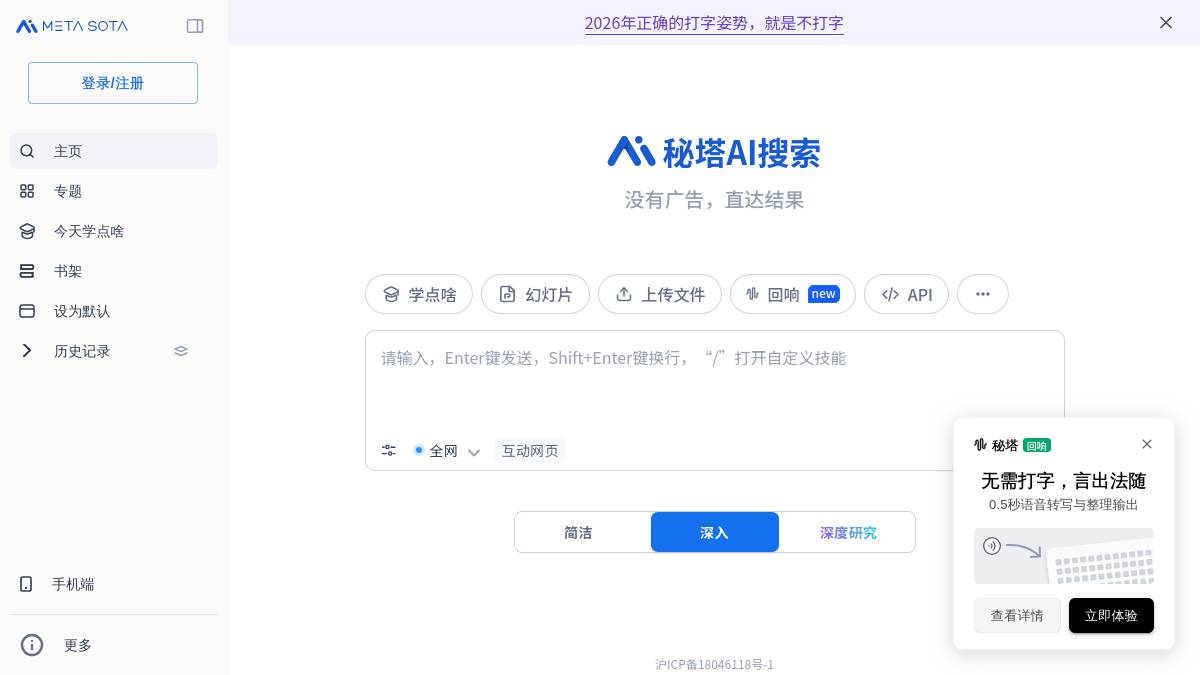Open 回响 new feature button
Screen dimensions: 1200x675
pos(793,294)
